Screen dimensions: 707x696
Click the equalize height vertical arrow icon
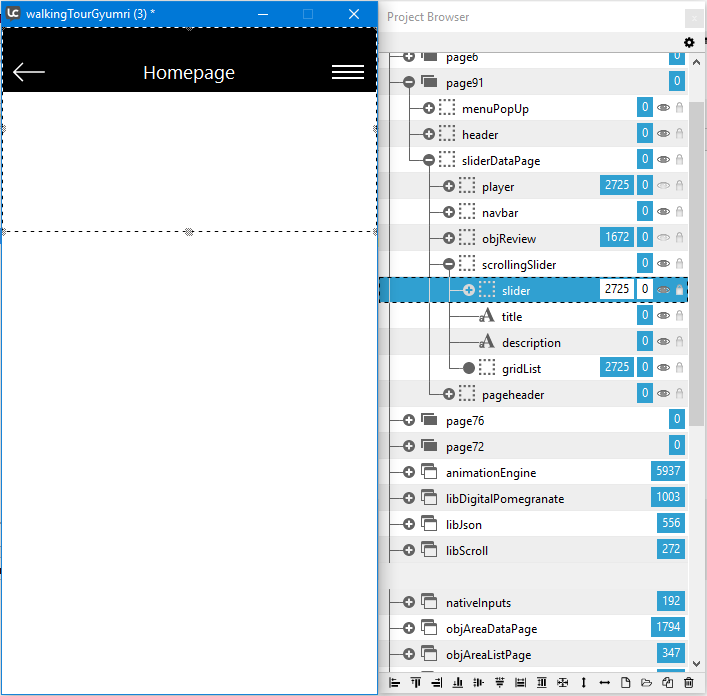click(x=583, y=683)
